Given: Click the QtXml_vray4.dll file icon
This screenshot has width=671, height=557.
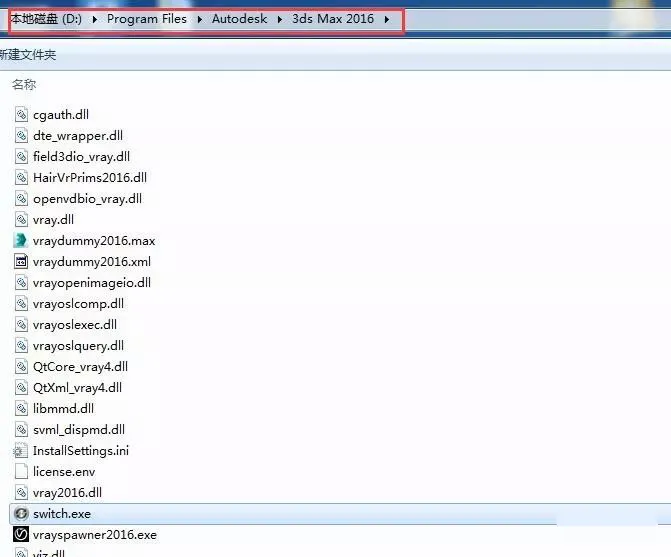Looking at the screenshot, I should coord(21,387).
